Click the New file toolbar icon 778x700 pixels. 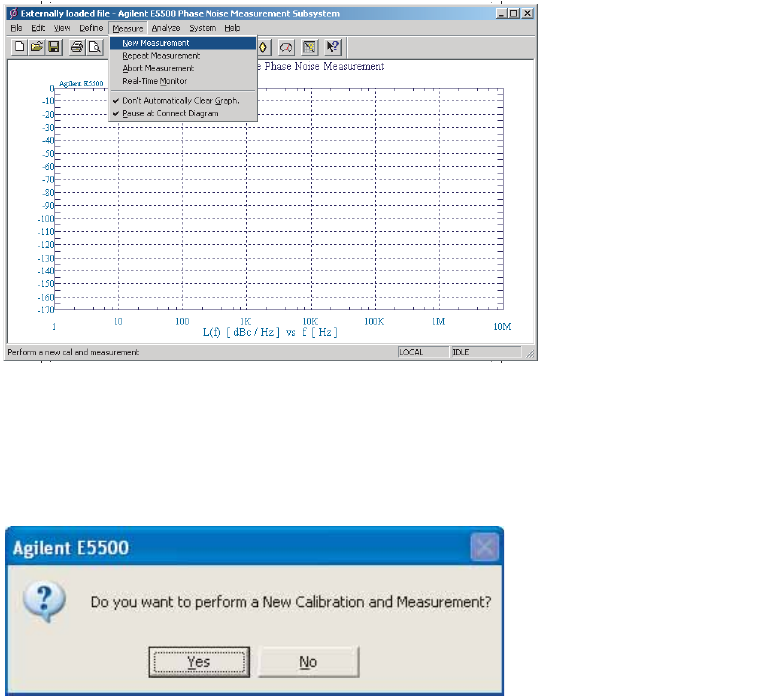(19, 47)
